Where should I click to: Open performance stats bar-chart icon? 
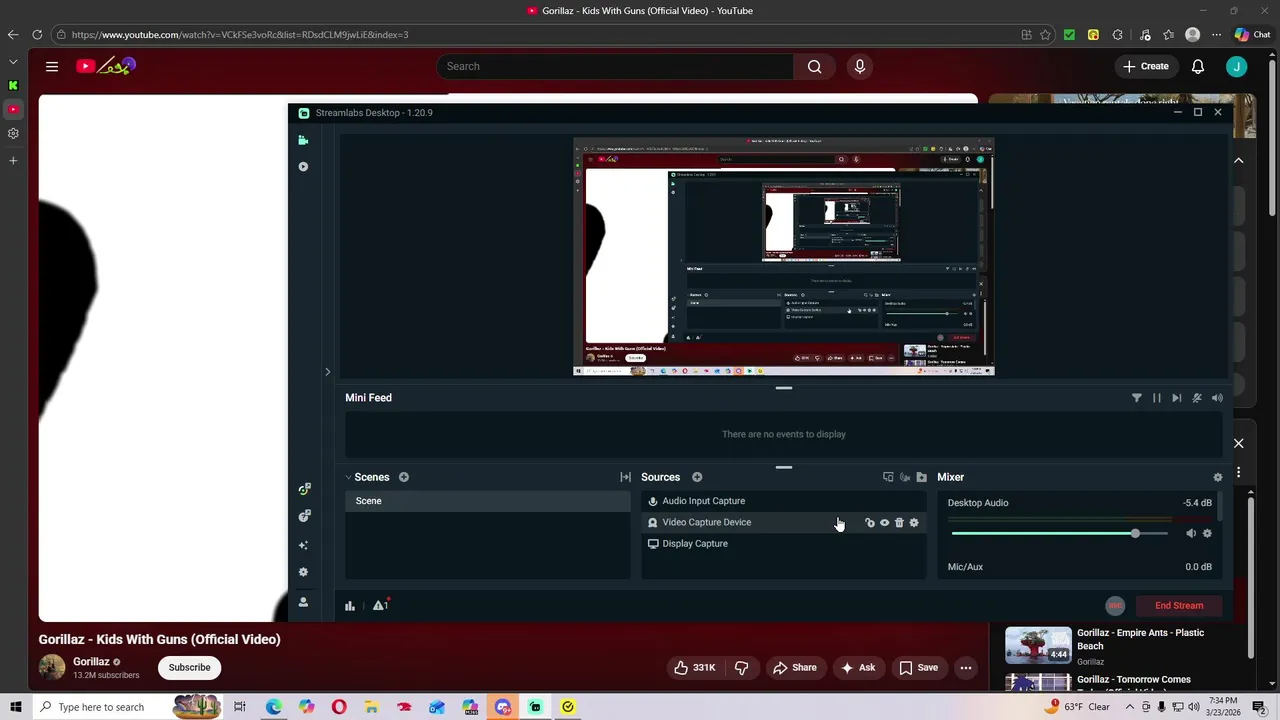(350, 605)
